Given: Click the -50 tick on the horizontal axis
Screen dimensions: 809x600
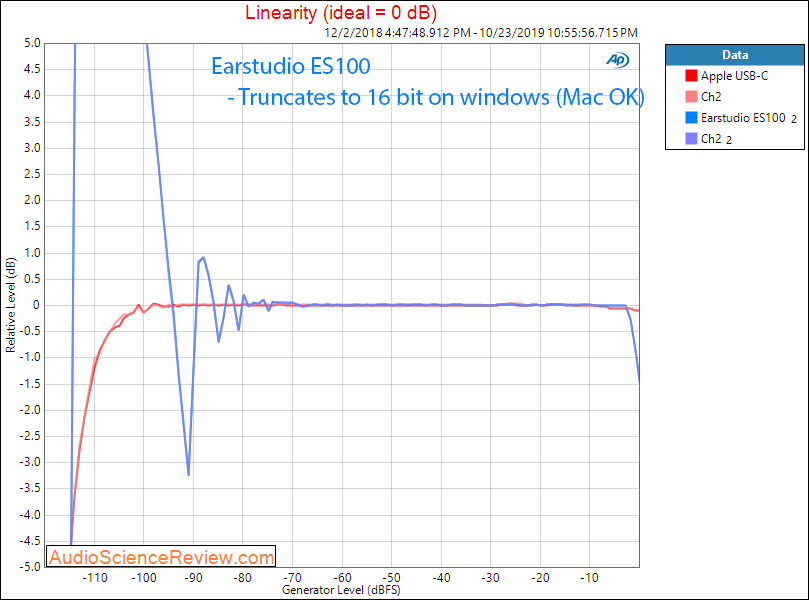Looking at the screenshot, I should [x=392, y=578].
